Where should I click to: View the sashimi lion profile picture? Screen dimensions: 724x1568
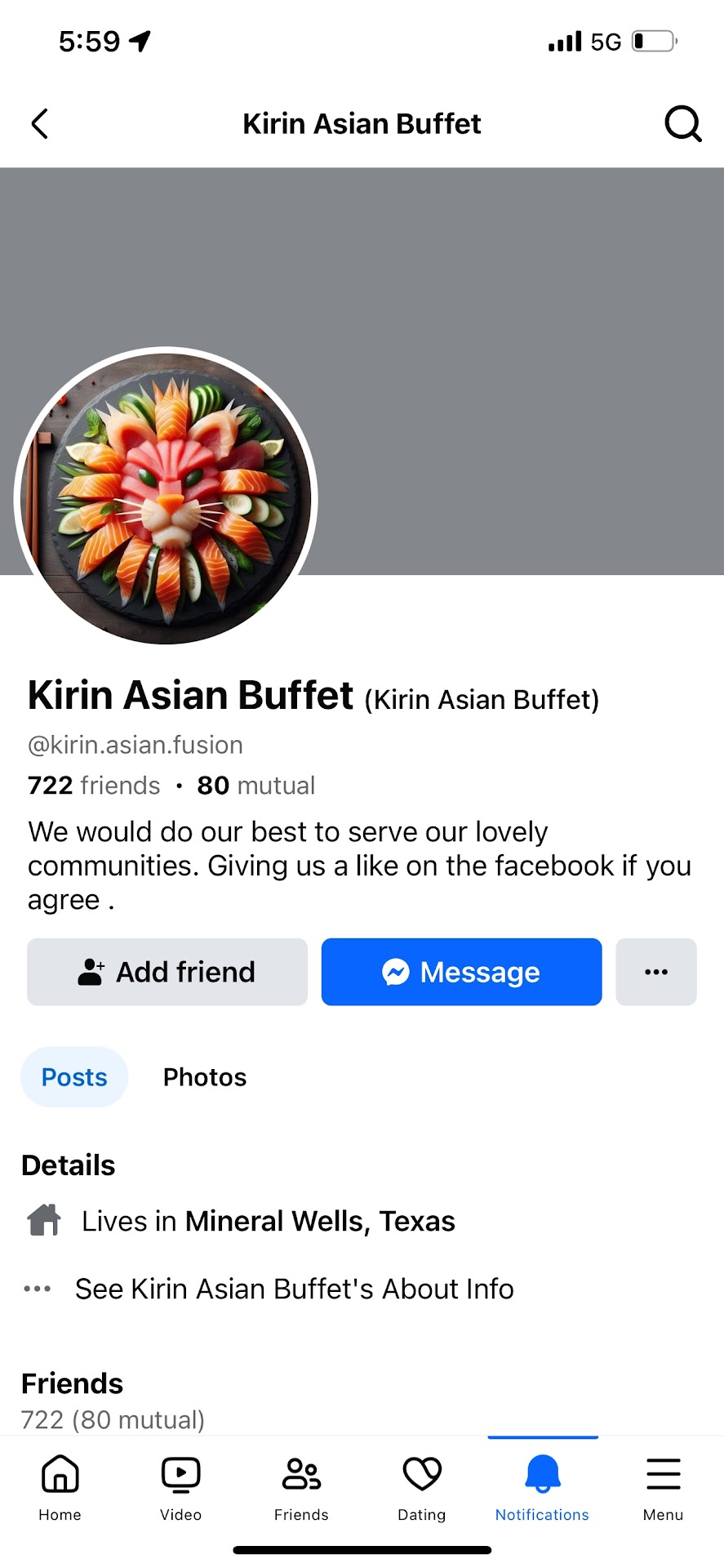point(166,497)
